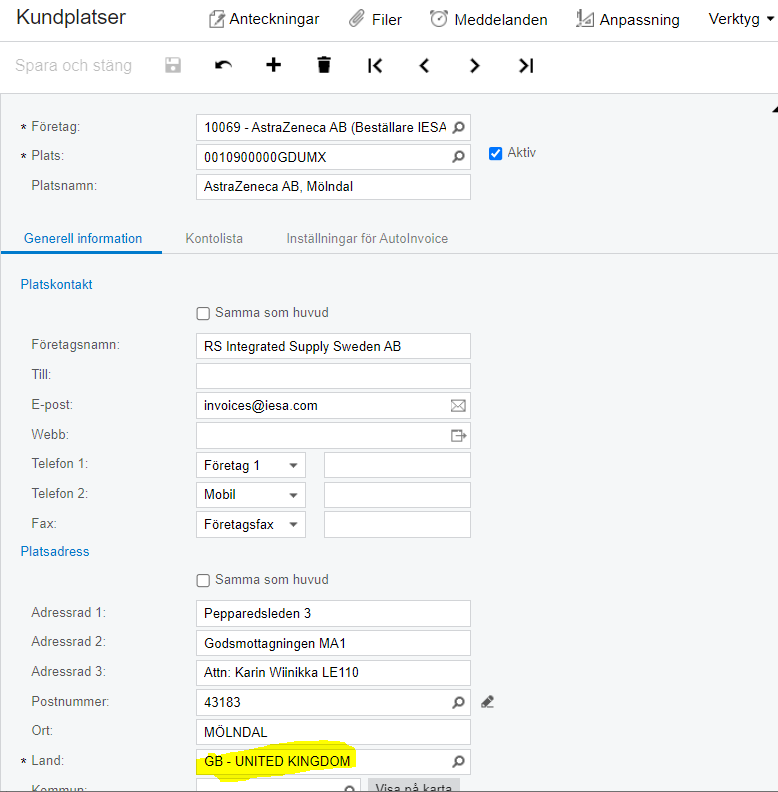Image resolution: width=778 pixels, height=792 pixels.
Task: Jump to last record icon
Action: point(526,66)
